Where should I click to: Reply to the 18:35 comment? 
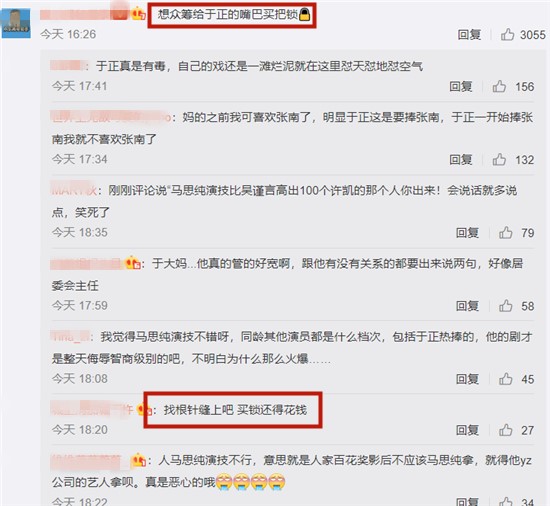[x=467, y=232]
